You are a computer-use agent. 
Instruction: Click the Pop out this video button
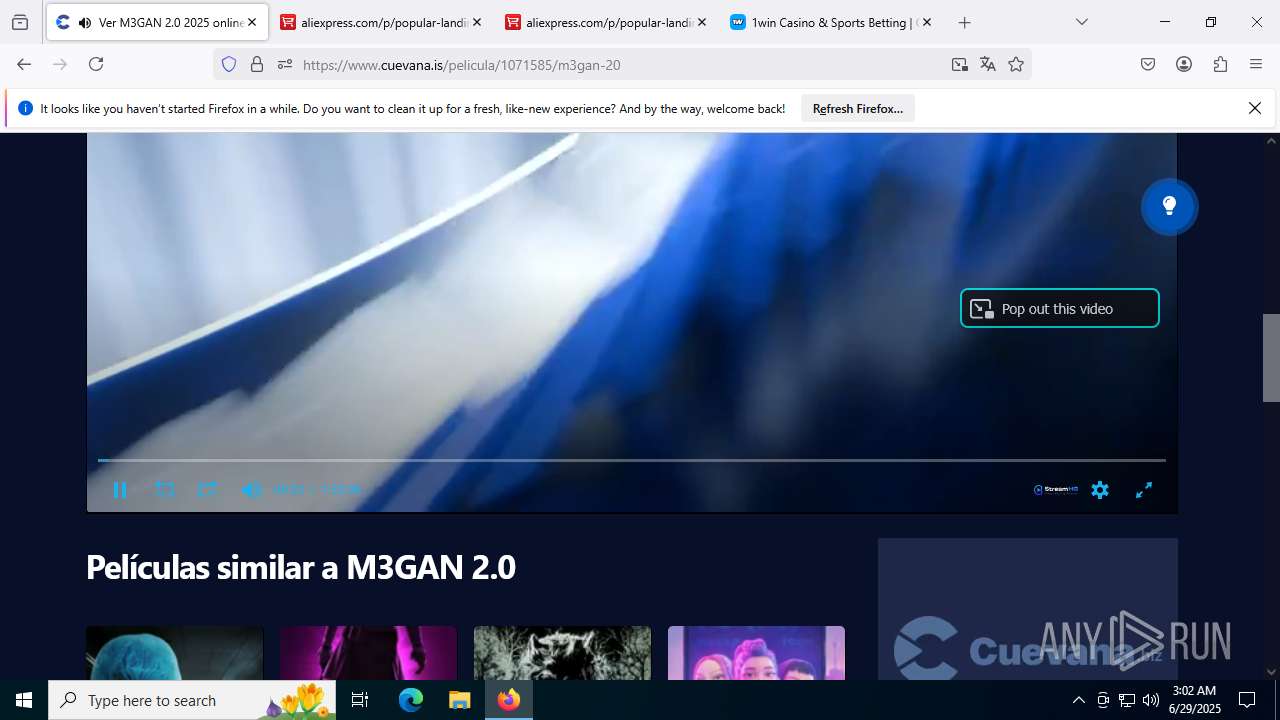coord(1060,309)
